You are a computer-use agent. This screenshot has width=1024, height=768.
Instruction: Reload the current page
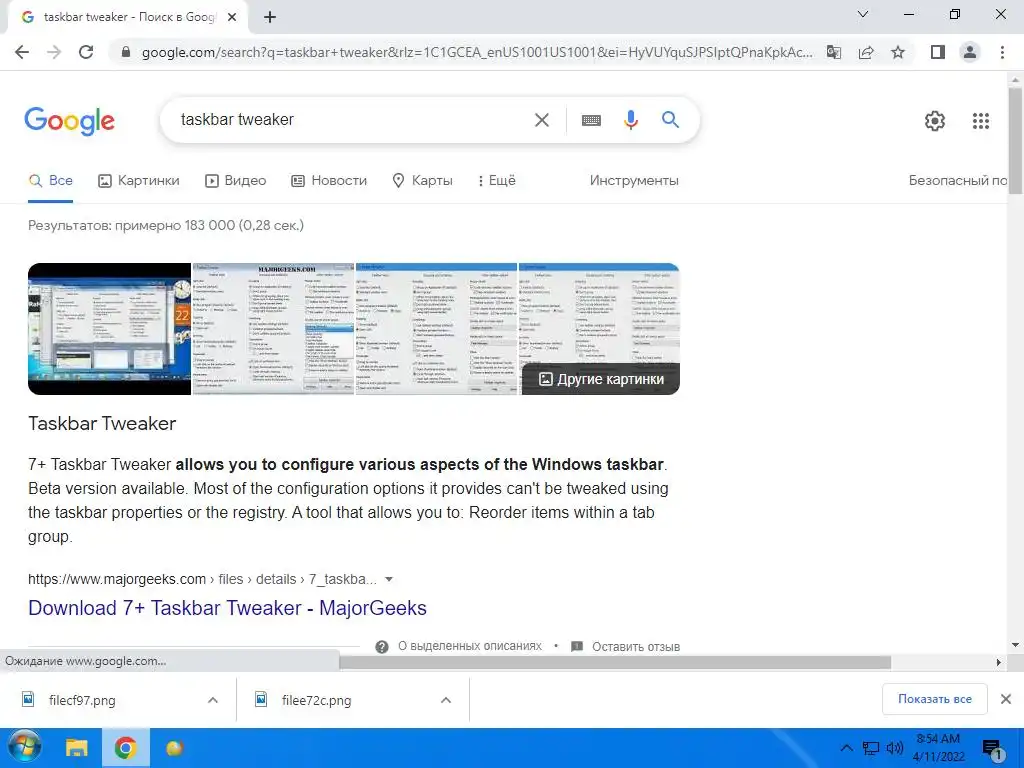click(86, 52)
